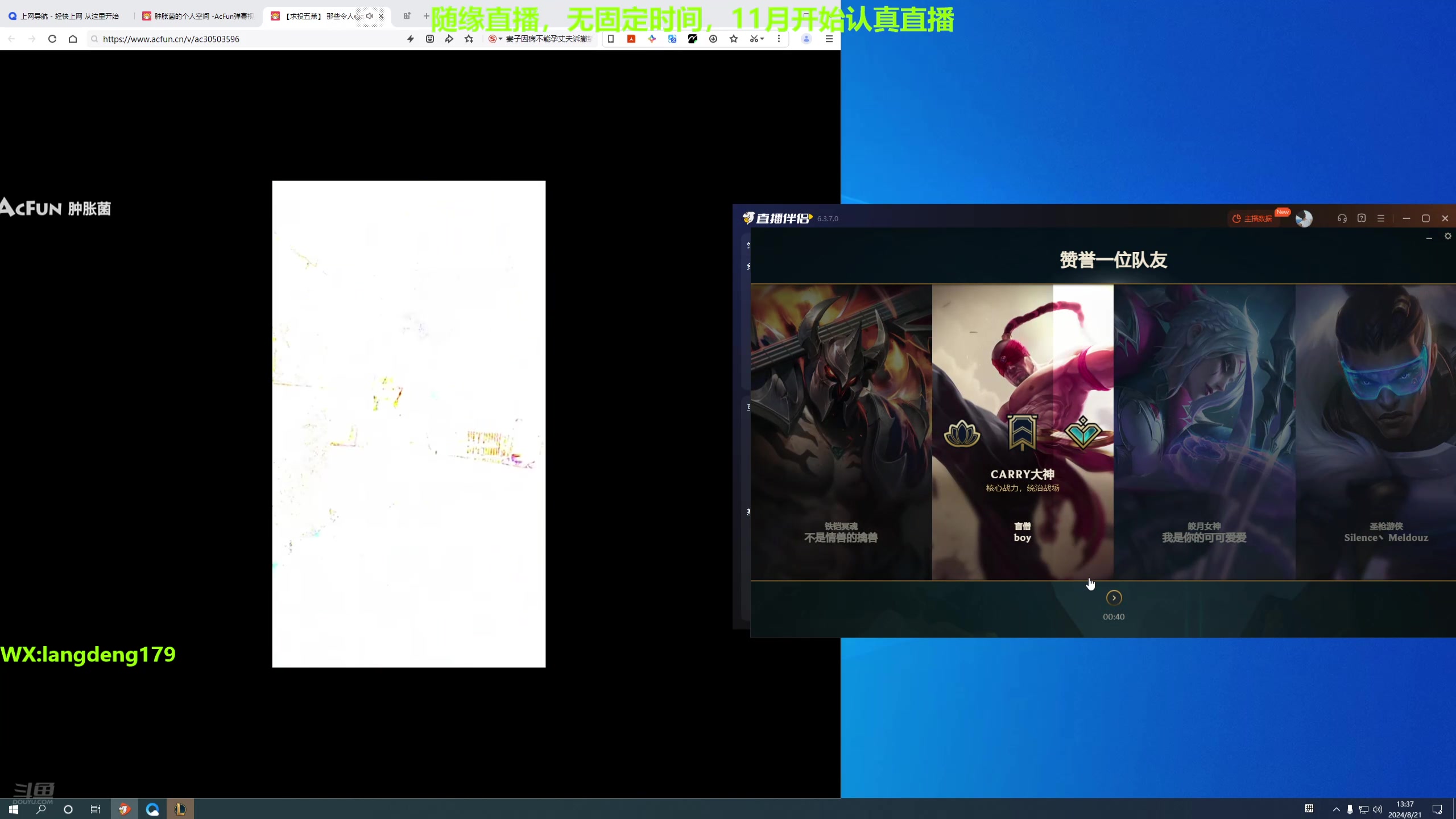Show hidden system tray icons
This screenshot has height=819, width=1456.
click(x=1337, y=809)
